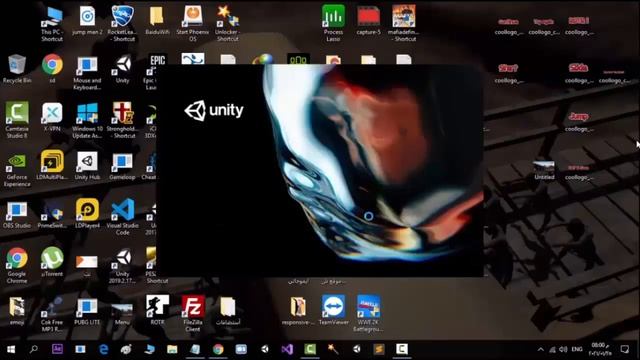Open the capture-5 video file

click(x=368, y=20)
